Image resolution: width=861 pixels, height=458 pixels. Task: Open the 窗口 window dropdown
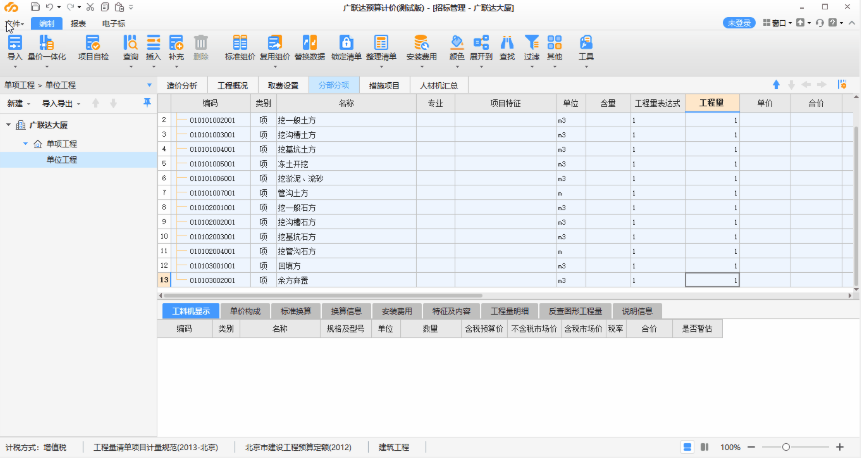click(776, 22)
